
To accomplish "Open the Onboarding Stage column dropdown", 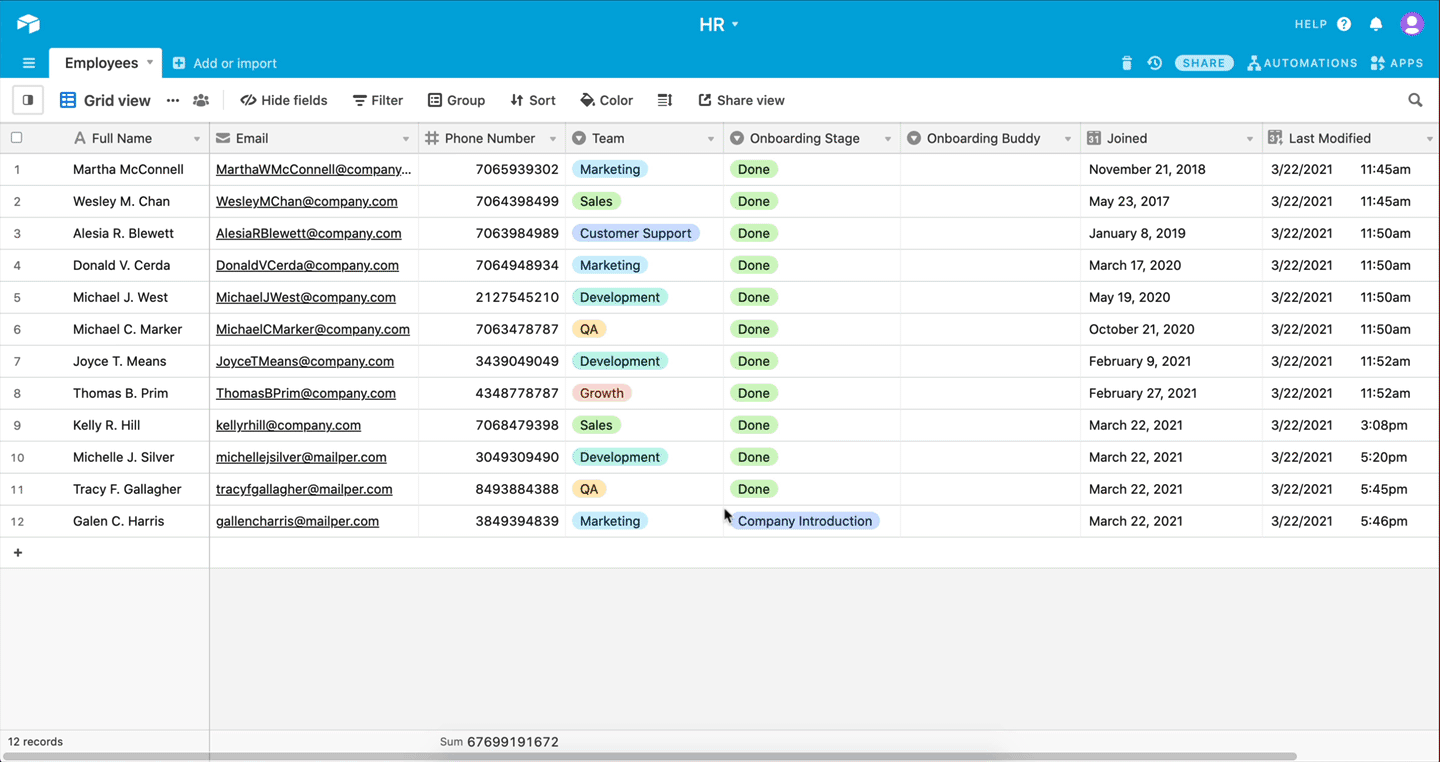I will coord(888,139).
